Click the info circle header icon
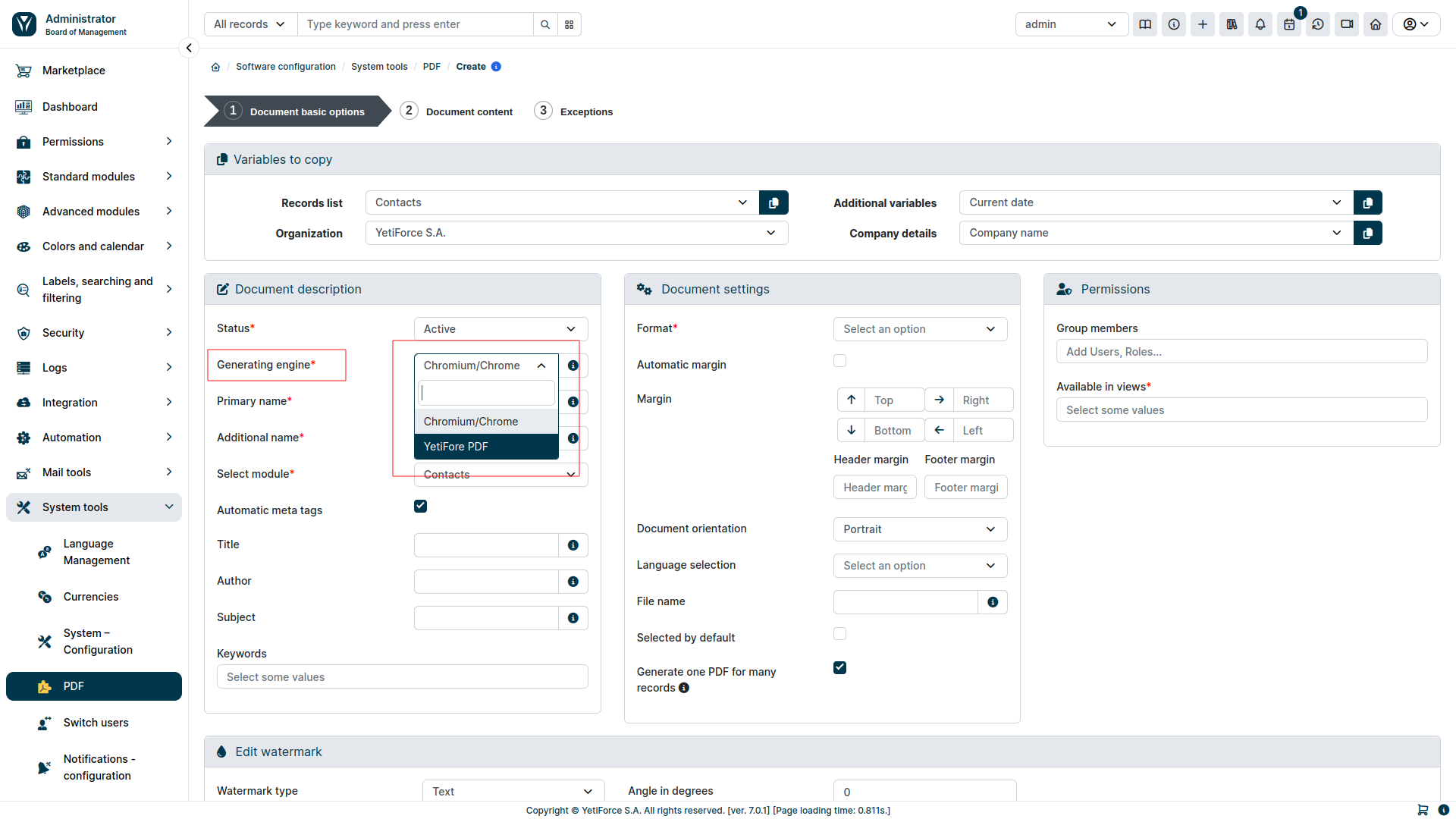The image size is (1456, 819). [x=1174, y=24]
